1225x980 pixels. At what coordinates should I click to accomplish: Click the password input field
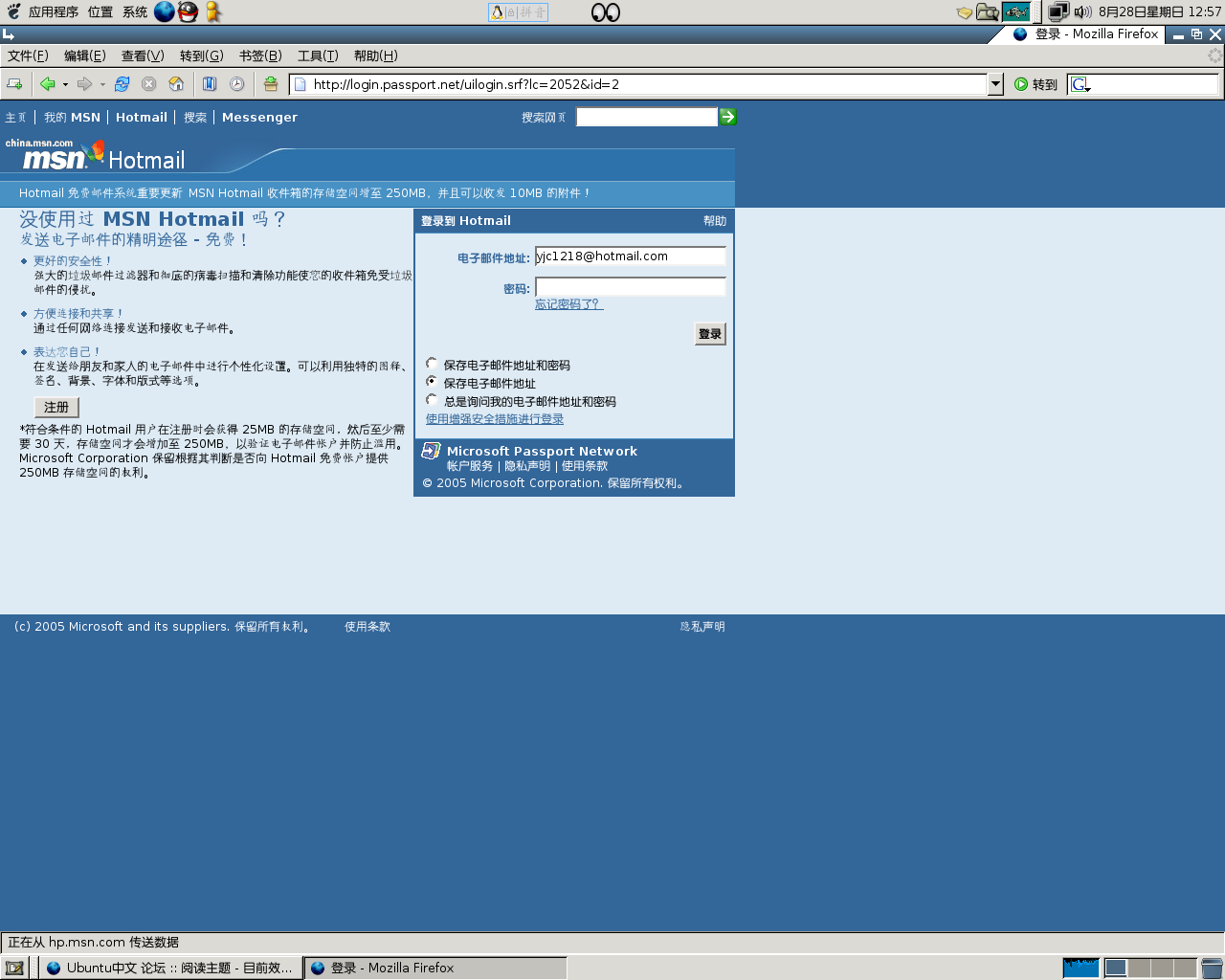click(x=630, y=287)
